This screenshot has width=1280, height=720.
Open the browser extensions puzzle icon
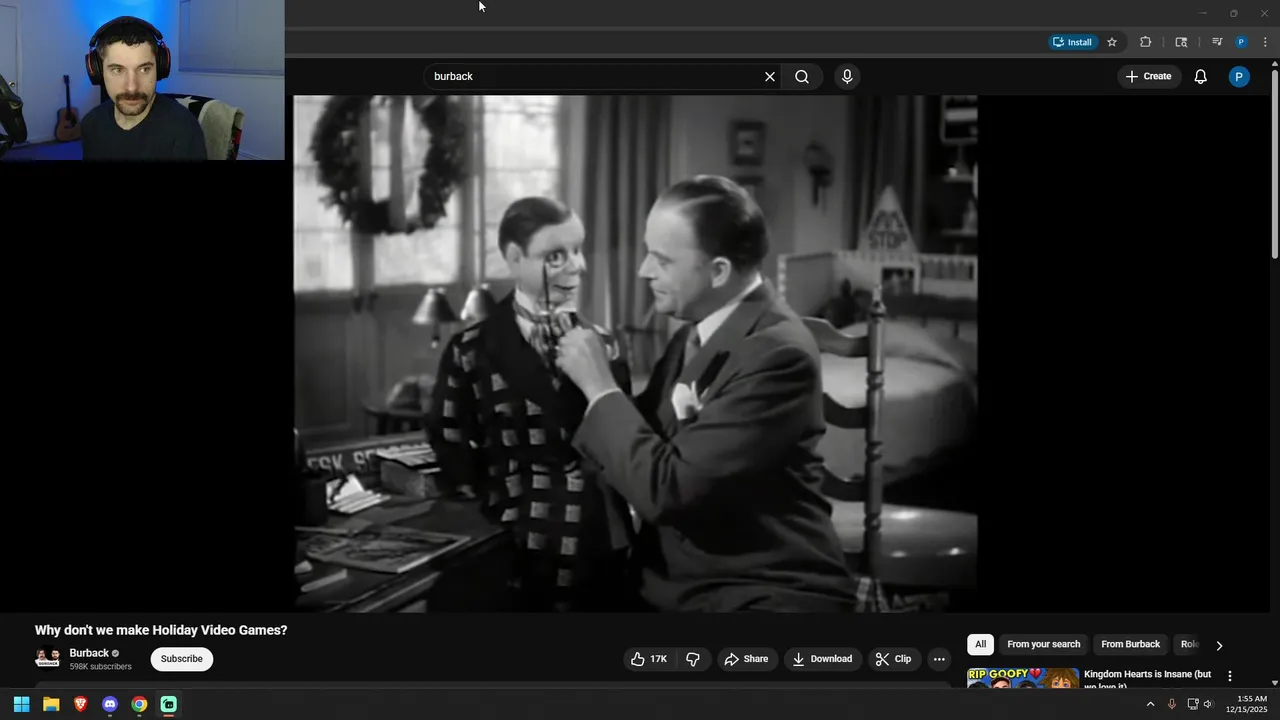[x=1146, y=42]
